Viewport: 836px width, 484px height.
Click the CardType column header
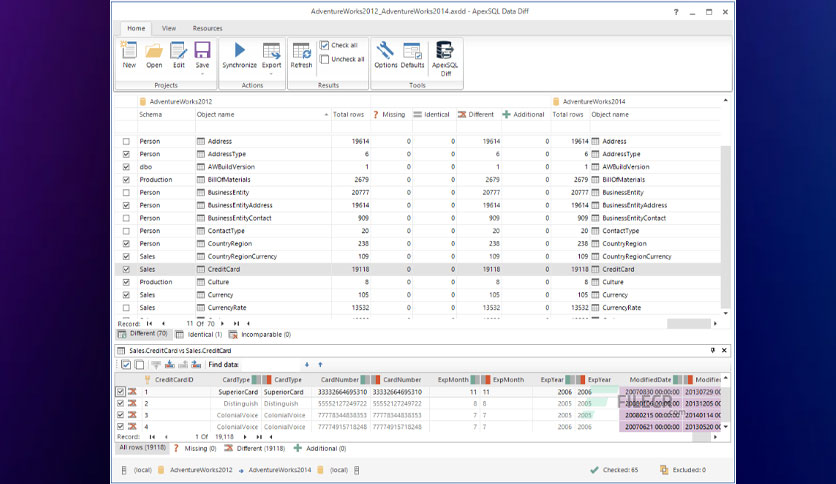click(236, 380)
